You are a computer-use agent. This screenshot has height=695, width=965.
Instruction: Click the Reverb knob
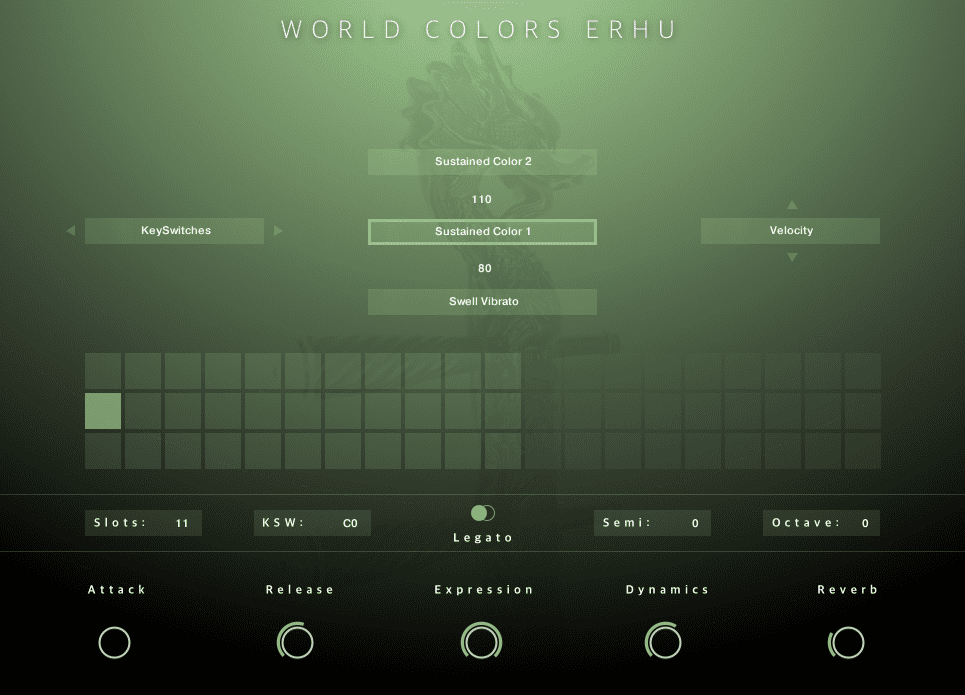[847, 643]
